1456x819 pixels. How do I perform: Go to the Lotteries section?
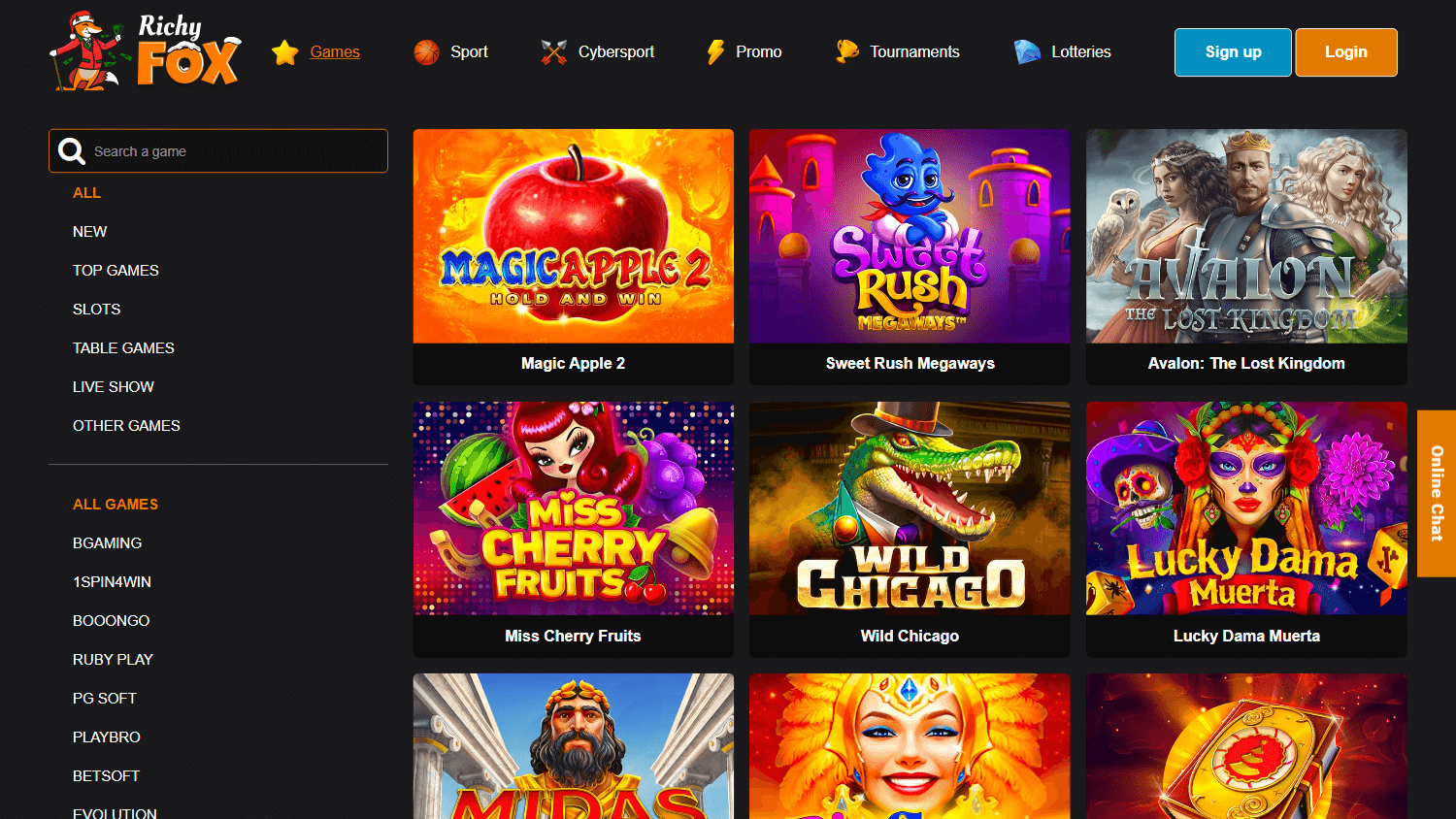click(1080, 52)
